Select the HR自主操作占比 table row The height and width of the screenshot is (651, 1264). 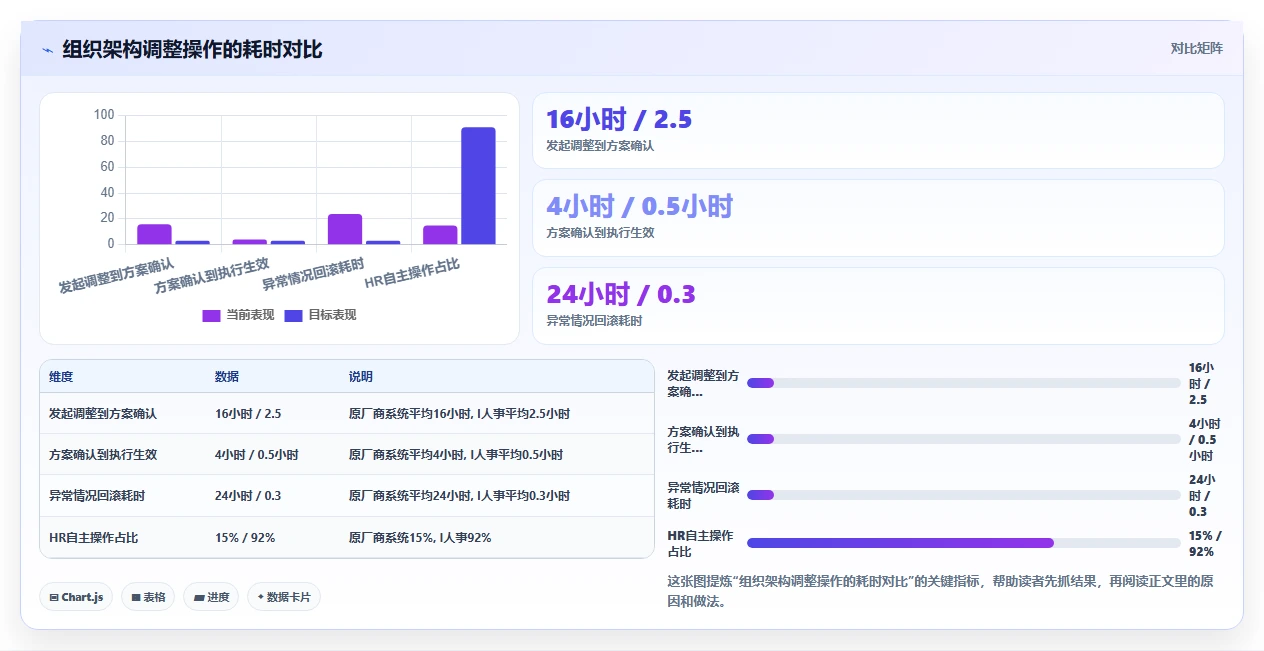347,537
